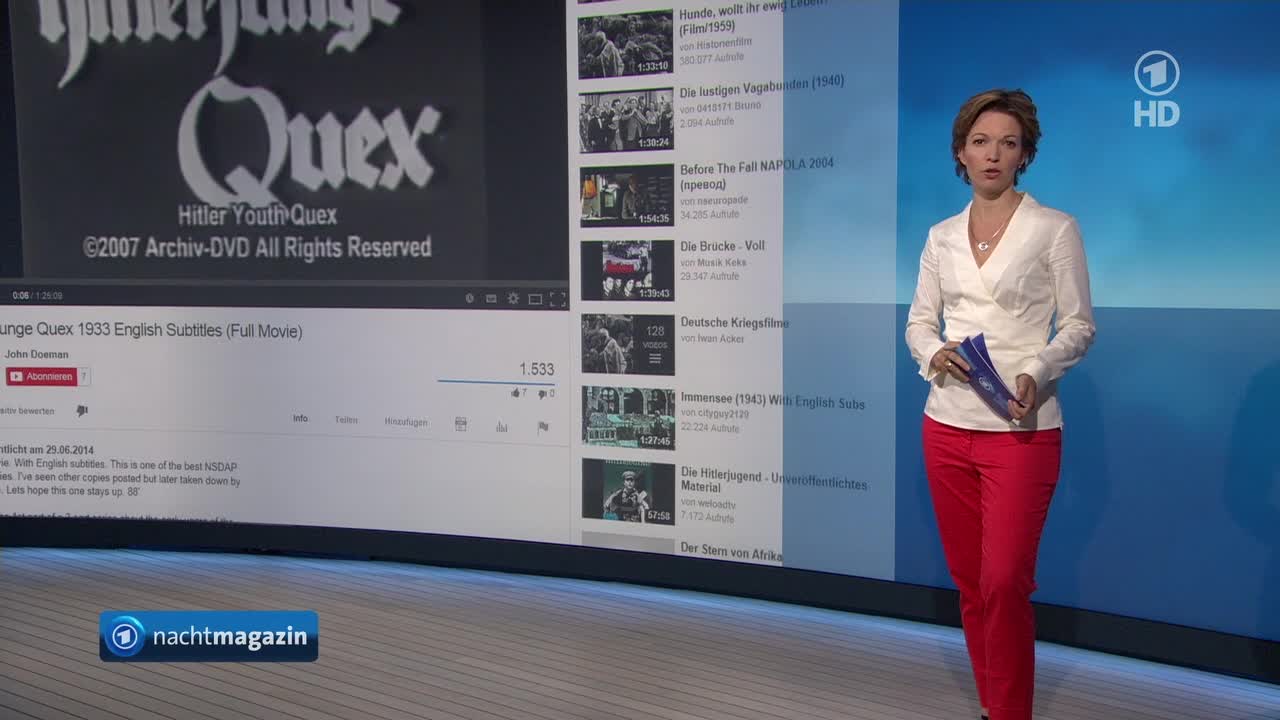Click the view count '1.533'
Screen dimensions: 1280x720
(x=536, y=369)
